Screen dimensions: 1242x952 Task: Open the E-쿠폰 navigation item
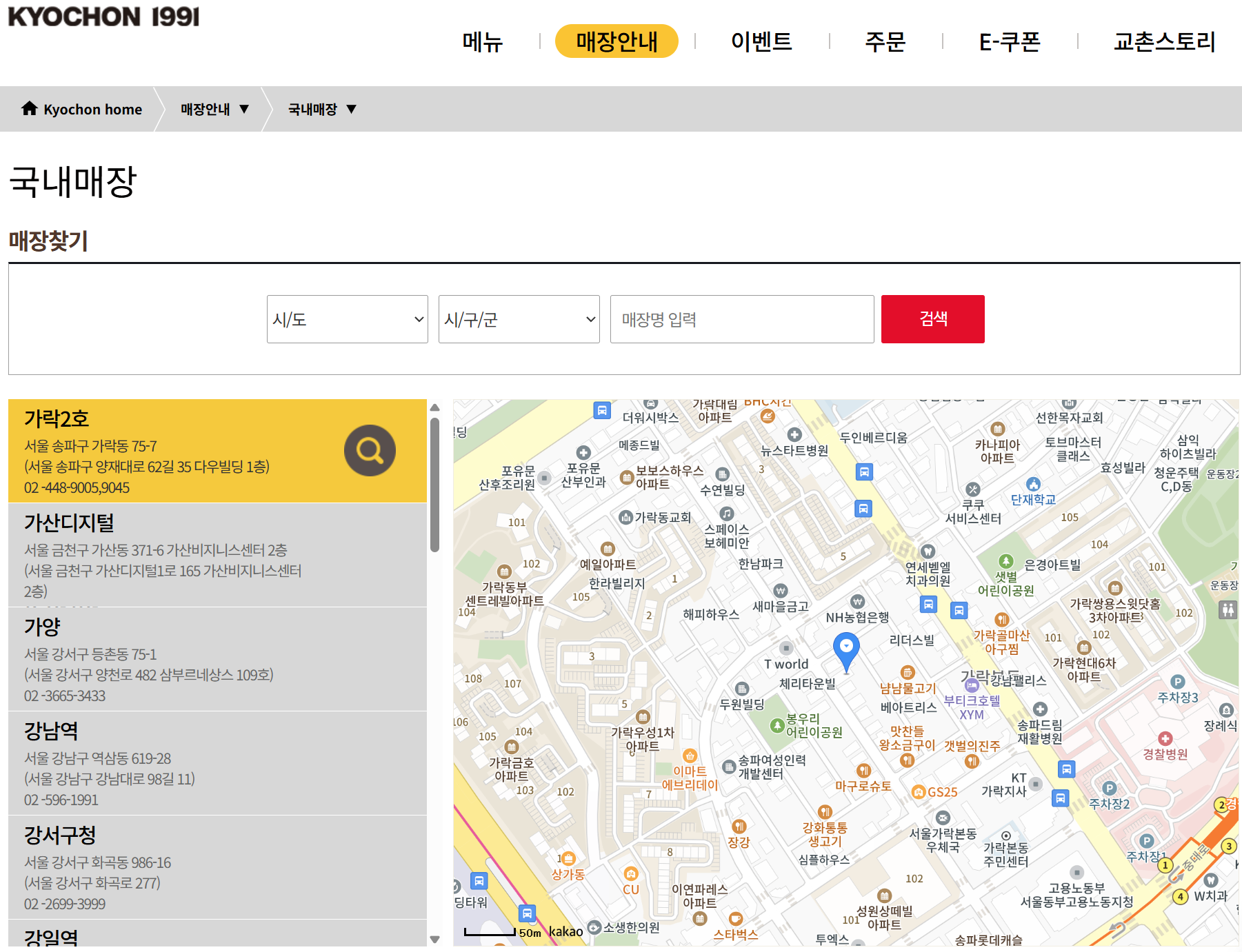point(1010,41)
